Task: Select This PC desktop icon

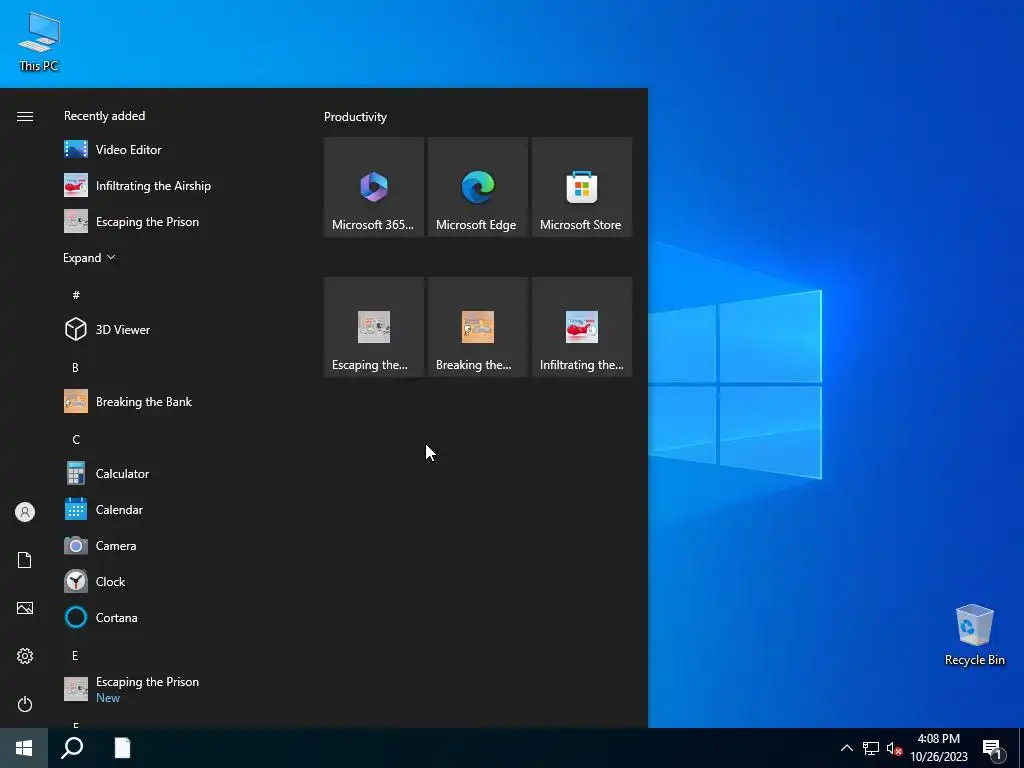Action: pyautogui.click(x=39, y=41)
